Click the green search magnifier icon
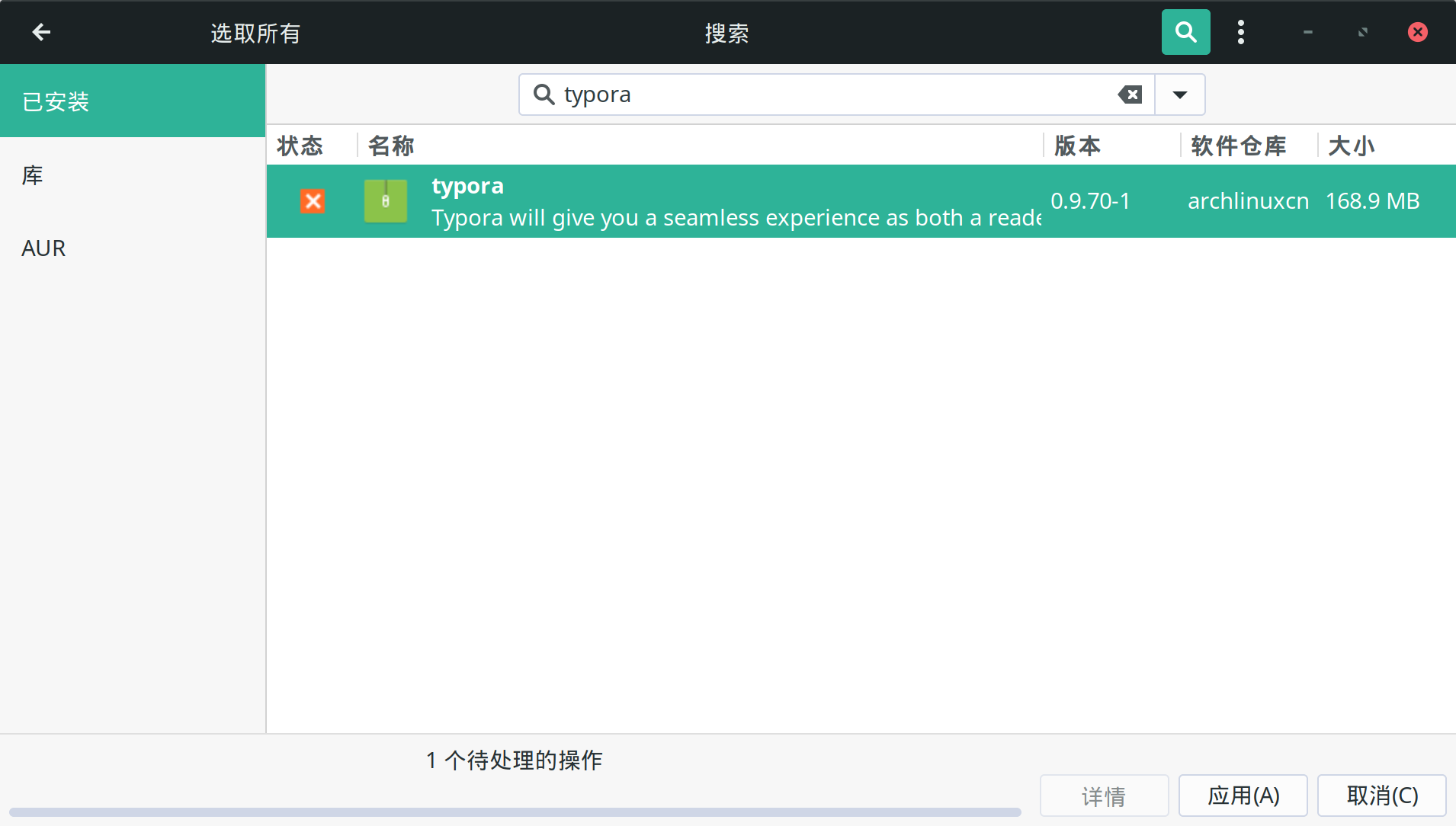 pos(1185,32)
